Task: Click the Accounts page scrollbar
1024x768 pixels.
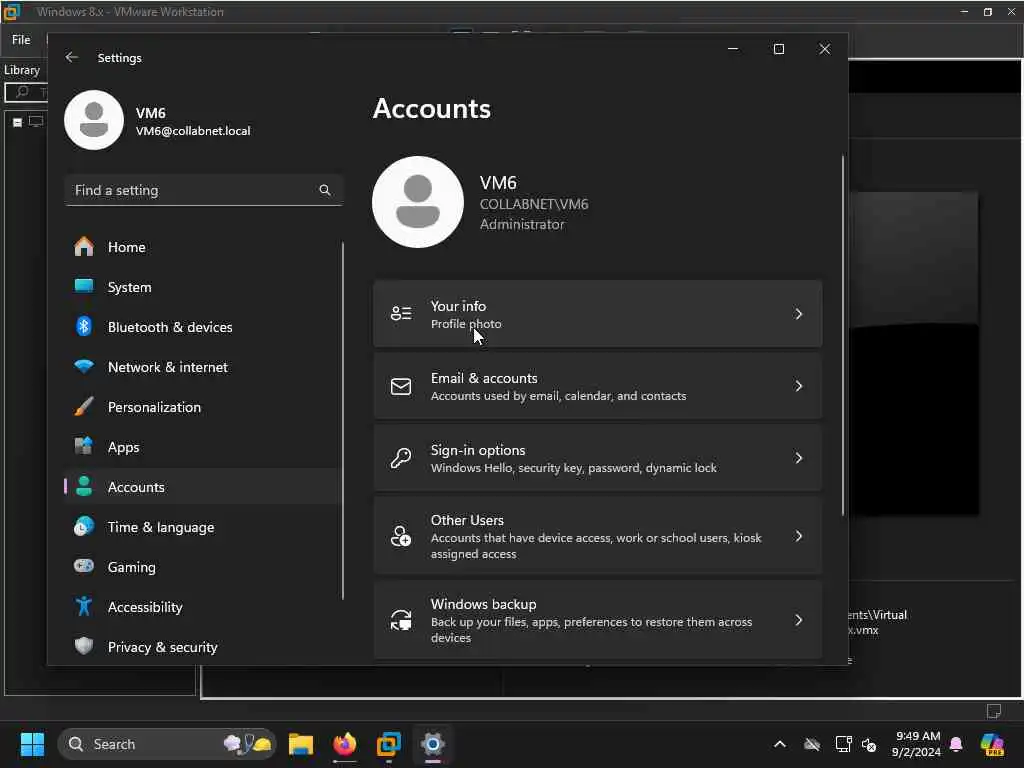Action: click(842, 336)
